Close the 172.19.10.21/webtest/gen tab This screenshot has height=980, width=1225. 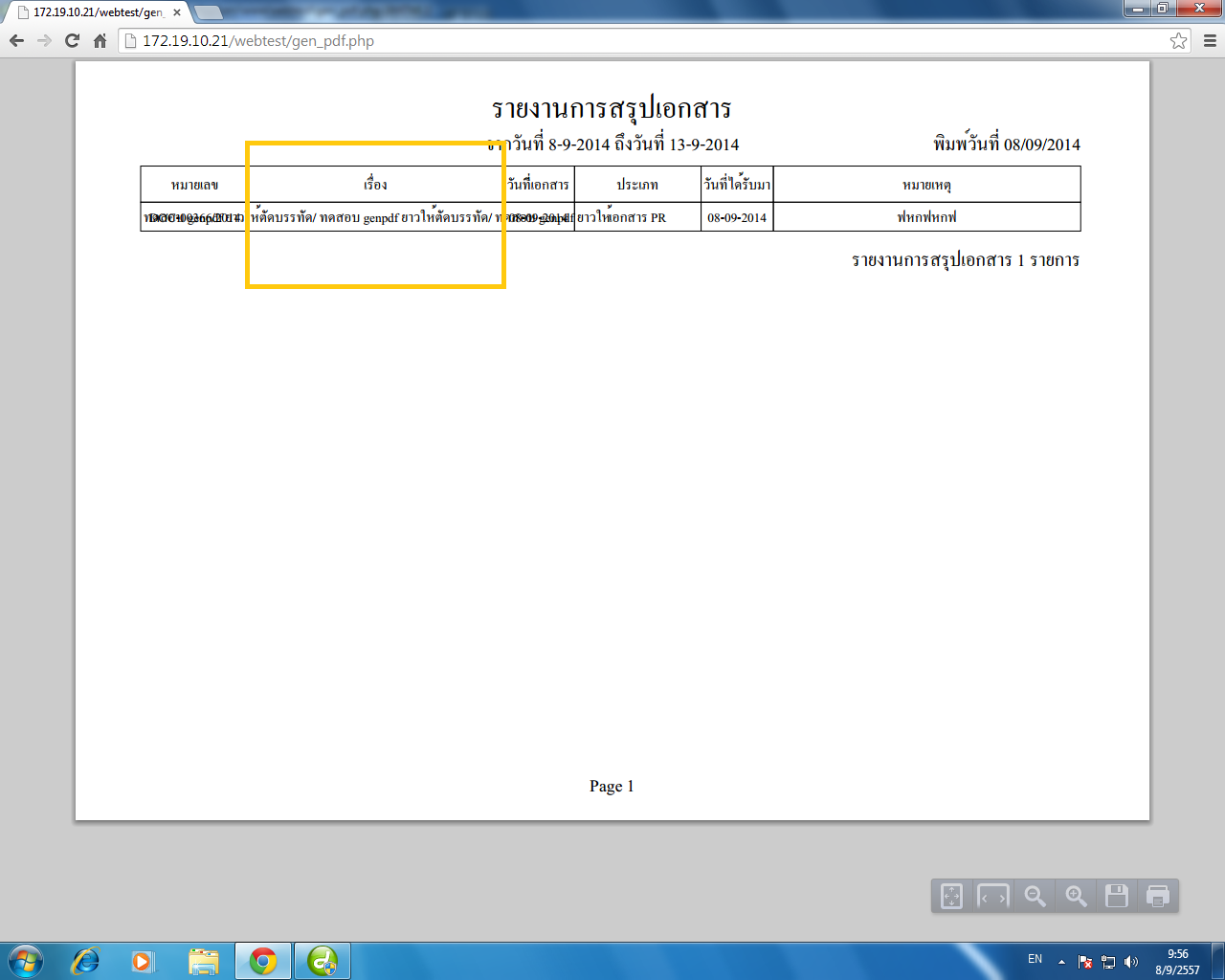(x=177, y=12)
